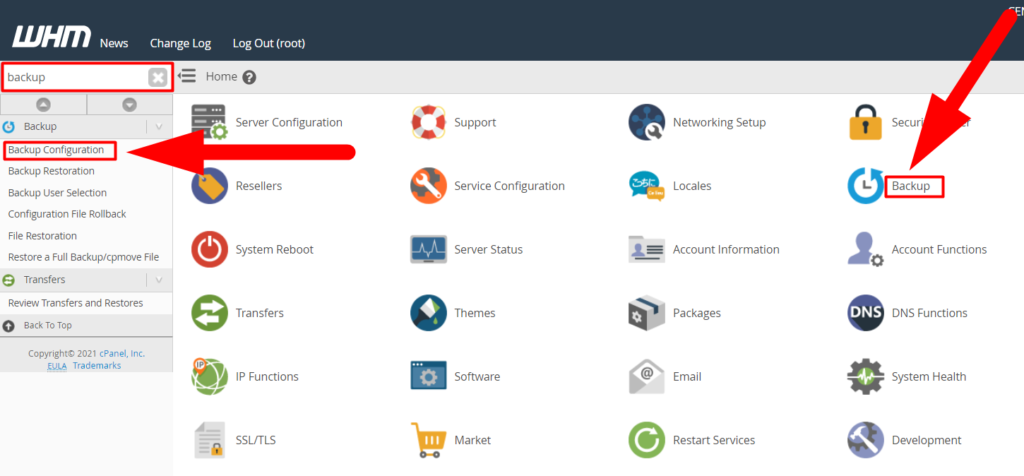1024x476 pixels.
Task: Open the Backup clock icon
Action: point(865,186)
